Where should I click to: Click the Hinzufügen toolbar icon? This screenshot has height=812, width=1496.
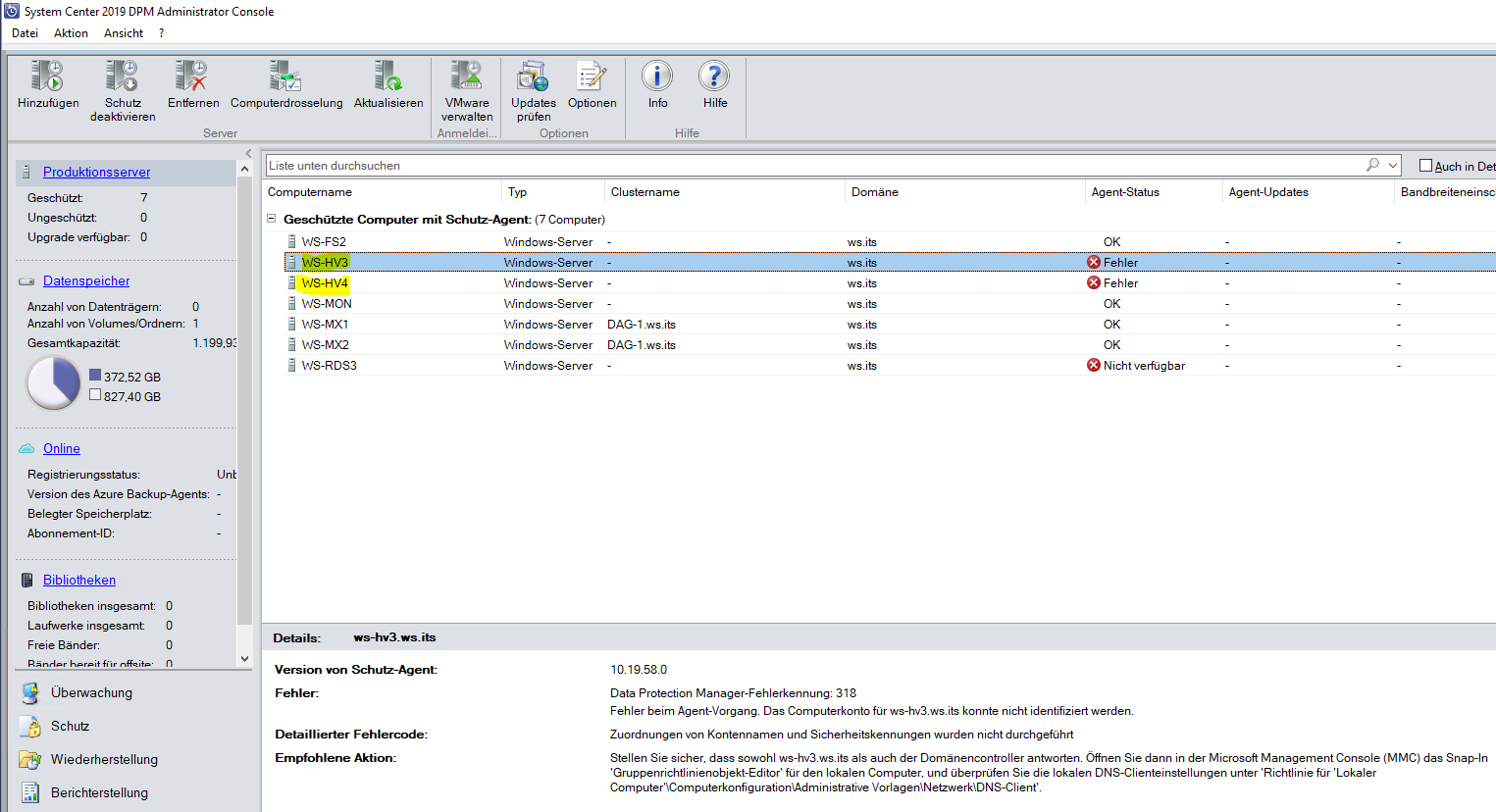pos(47,76)
